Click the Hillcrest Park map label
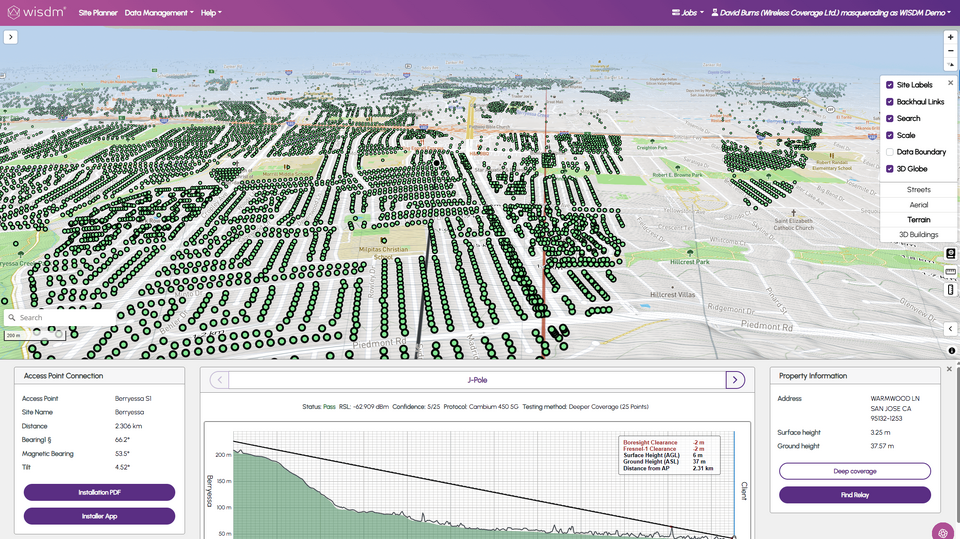 [689, 262]
